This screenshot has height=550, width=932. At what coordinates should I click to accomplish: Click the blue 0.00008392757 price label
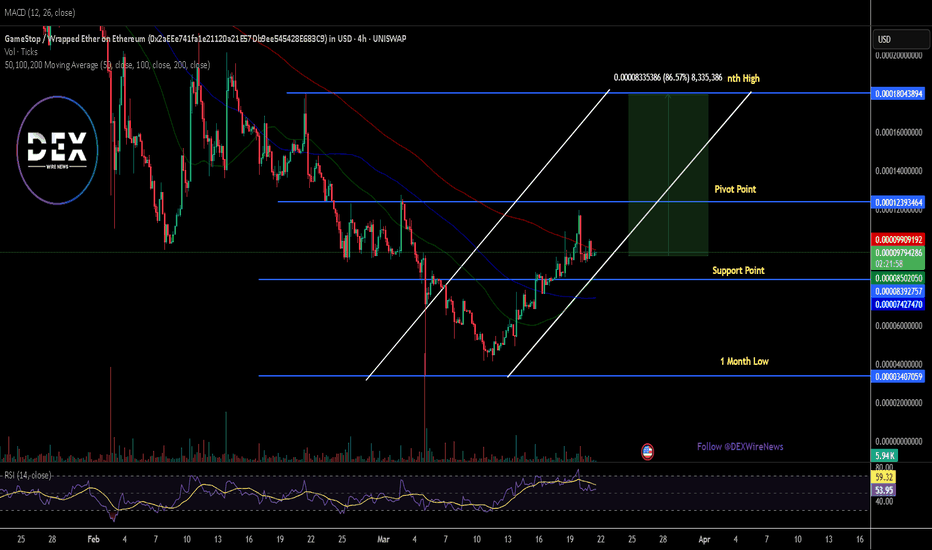tap(899, 291)
